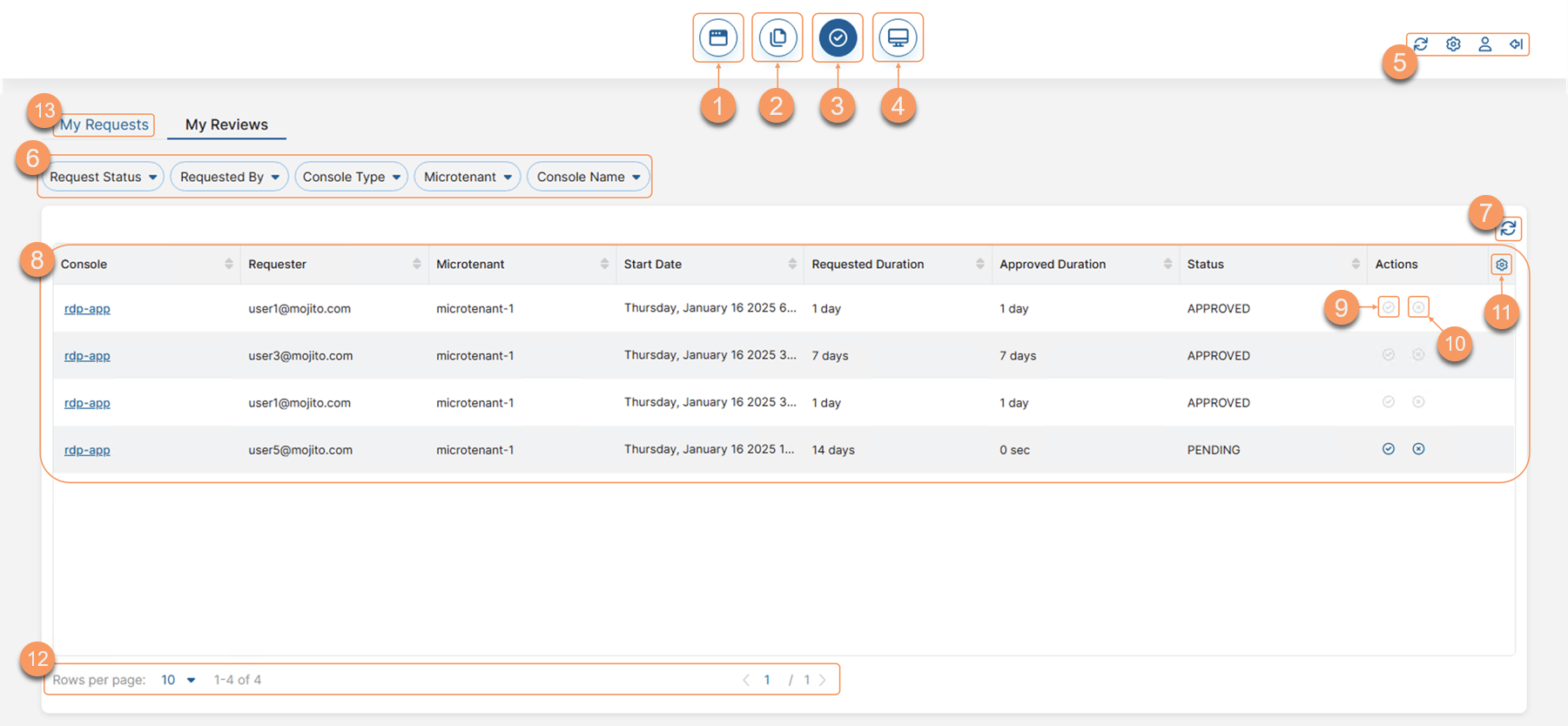Click the user3@mojito.com requester cell
Screen dimensions: 1568x726
pos(300,355)
